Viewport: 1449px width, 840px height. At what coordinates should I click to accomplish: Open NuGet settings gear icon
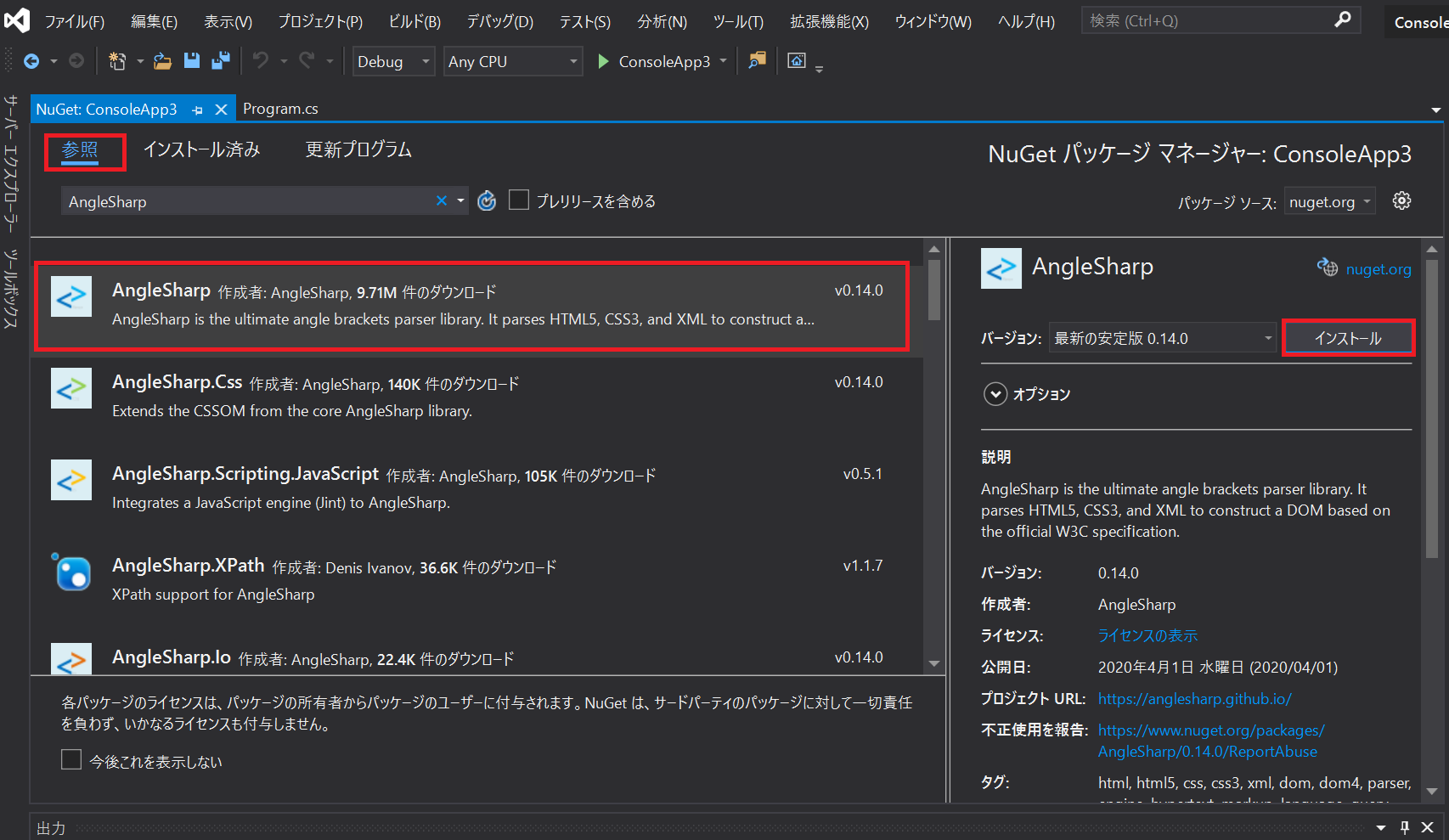tap(1402, 200)
